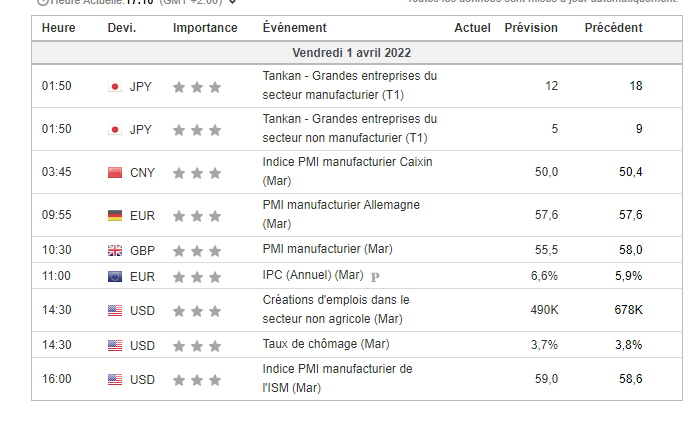Click the importance stars in the Caixin PMI row
This screenshot has height=422, width=693.
(197, 173)
